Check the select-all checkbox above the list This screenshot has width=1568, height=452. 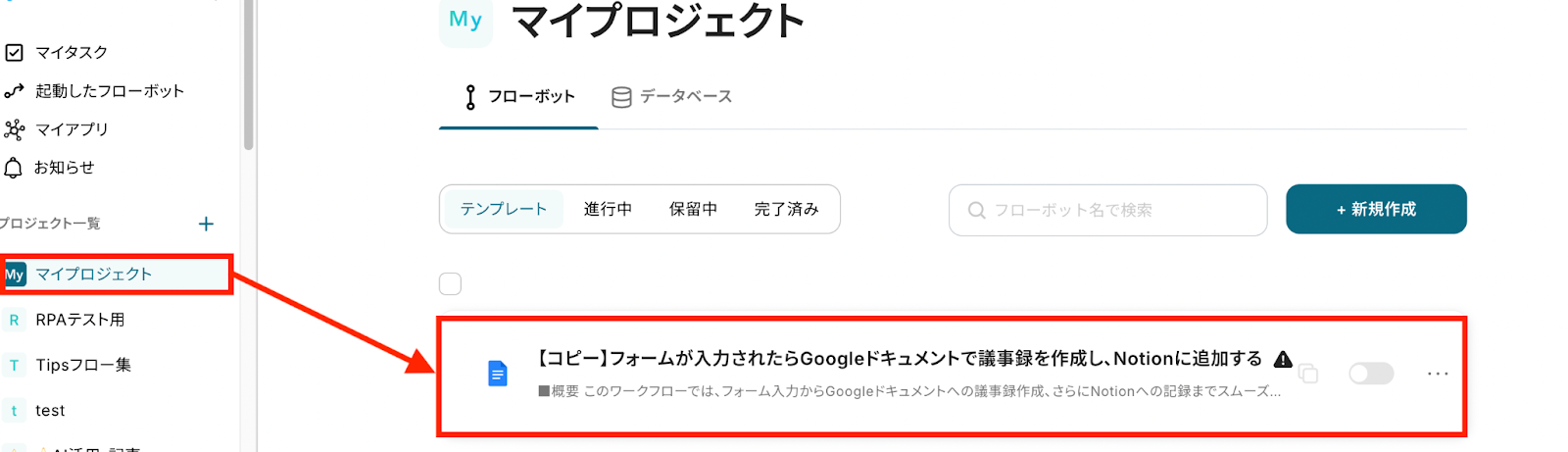(450, 284)
